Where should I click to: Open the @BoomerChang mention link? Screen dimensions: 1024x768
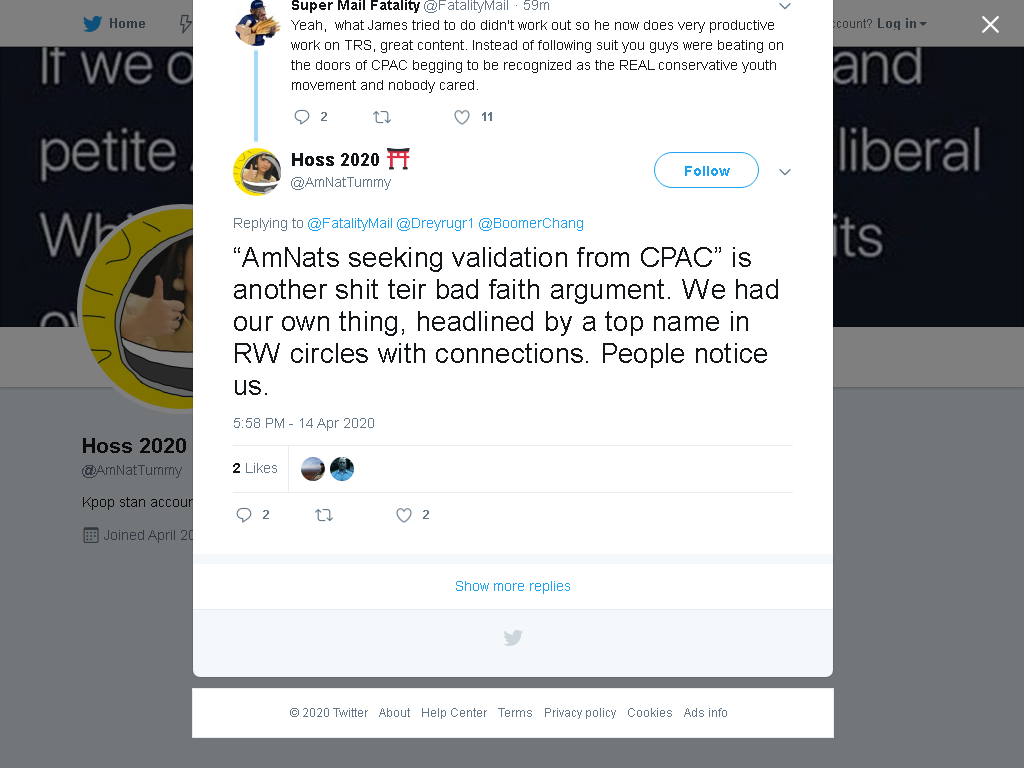(531, 223)
